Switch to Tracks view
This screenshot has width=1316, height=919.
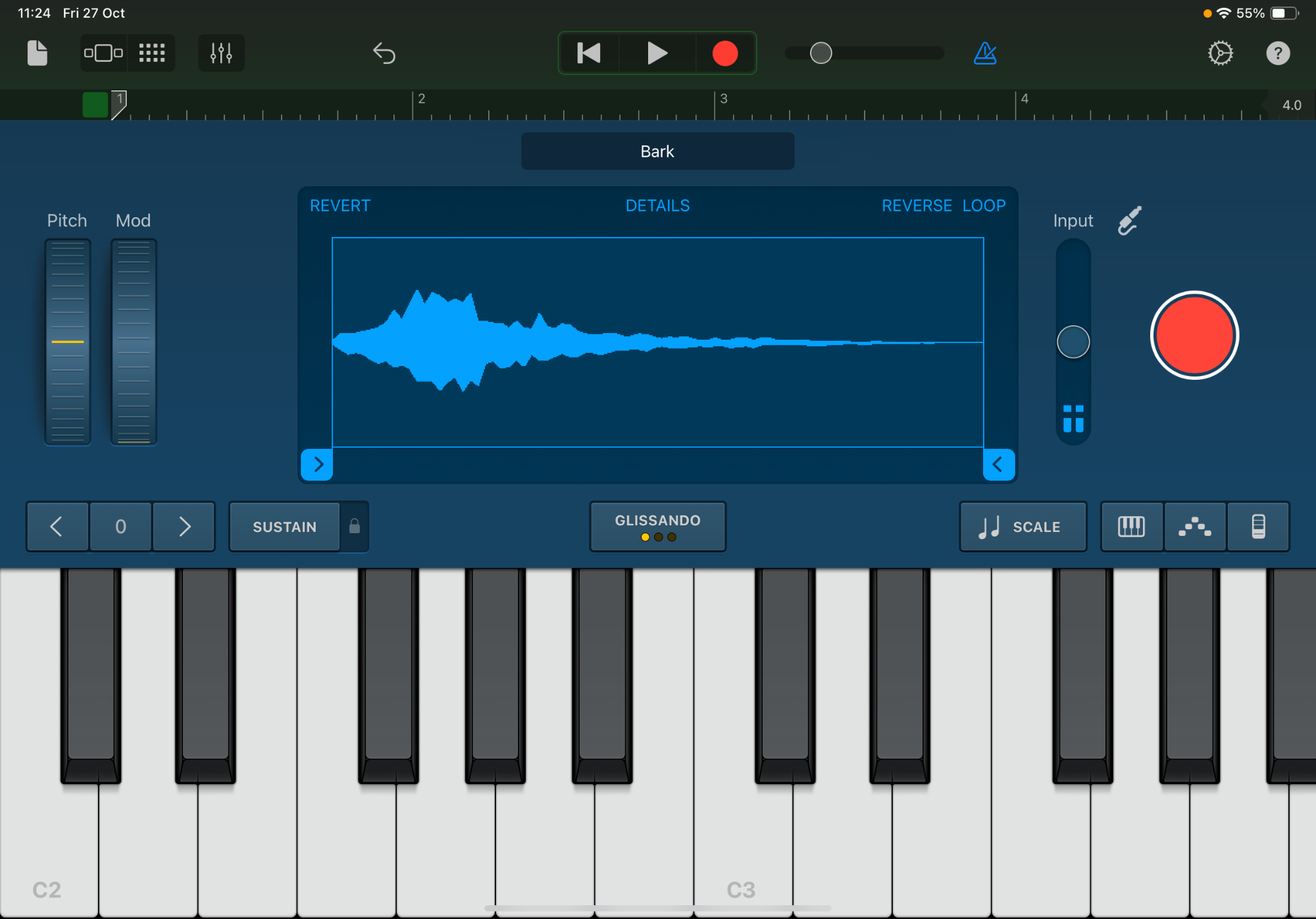[103, 53]
